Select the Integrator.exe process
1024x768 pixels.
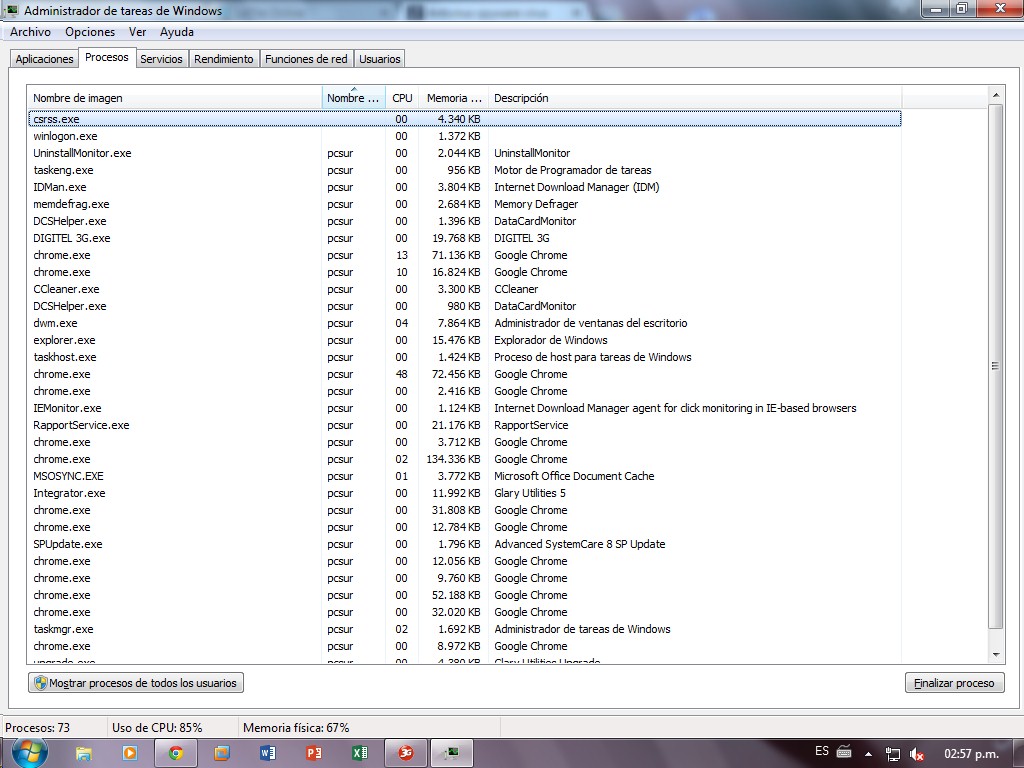pos(464,492)
